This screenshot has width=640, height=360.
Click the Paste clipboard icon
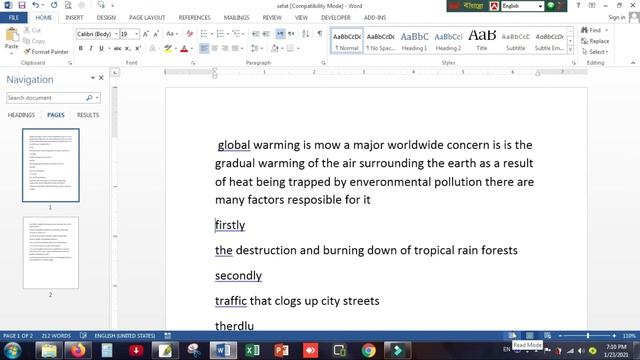point(12,35)
